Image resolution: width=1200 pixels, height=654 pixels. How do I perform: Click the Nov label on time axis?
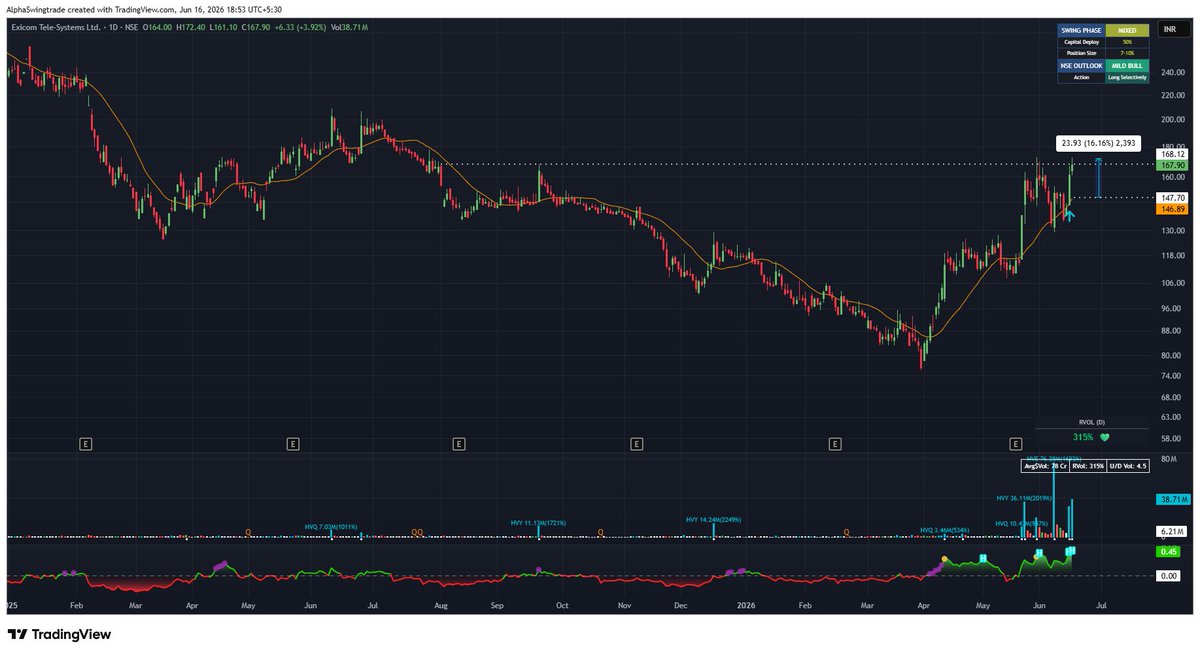(x=625, y=605)
